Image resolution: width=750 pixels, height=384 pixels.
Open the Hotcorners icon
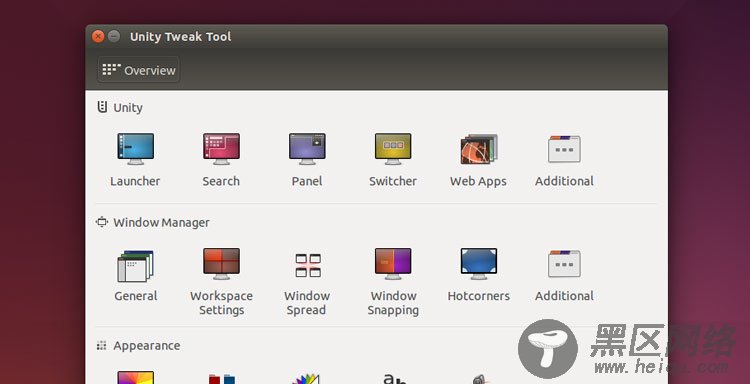(479, 263)
